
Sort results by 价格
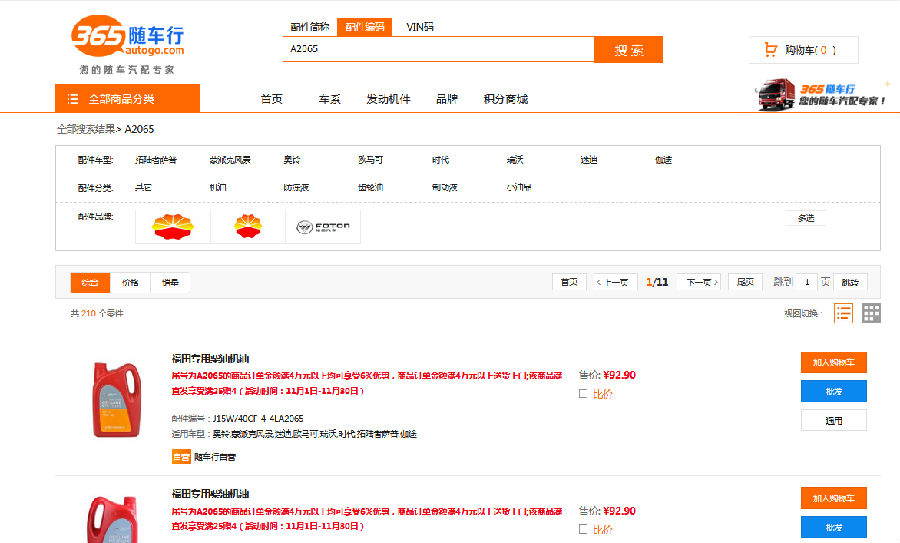coord(130,282)
